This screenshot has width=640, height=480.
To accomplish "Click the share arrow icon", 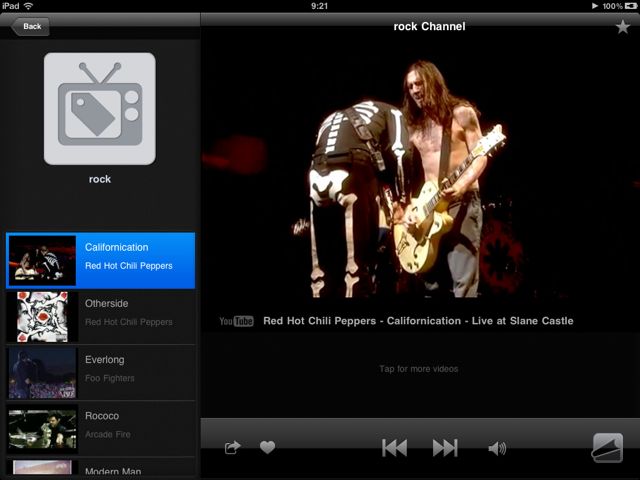I will tap(233, 448).
